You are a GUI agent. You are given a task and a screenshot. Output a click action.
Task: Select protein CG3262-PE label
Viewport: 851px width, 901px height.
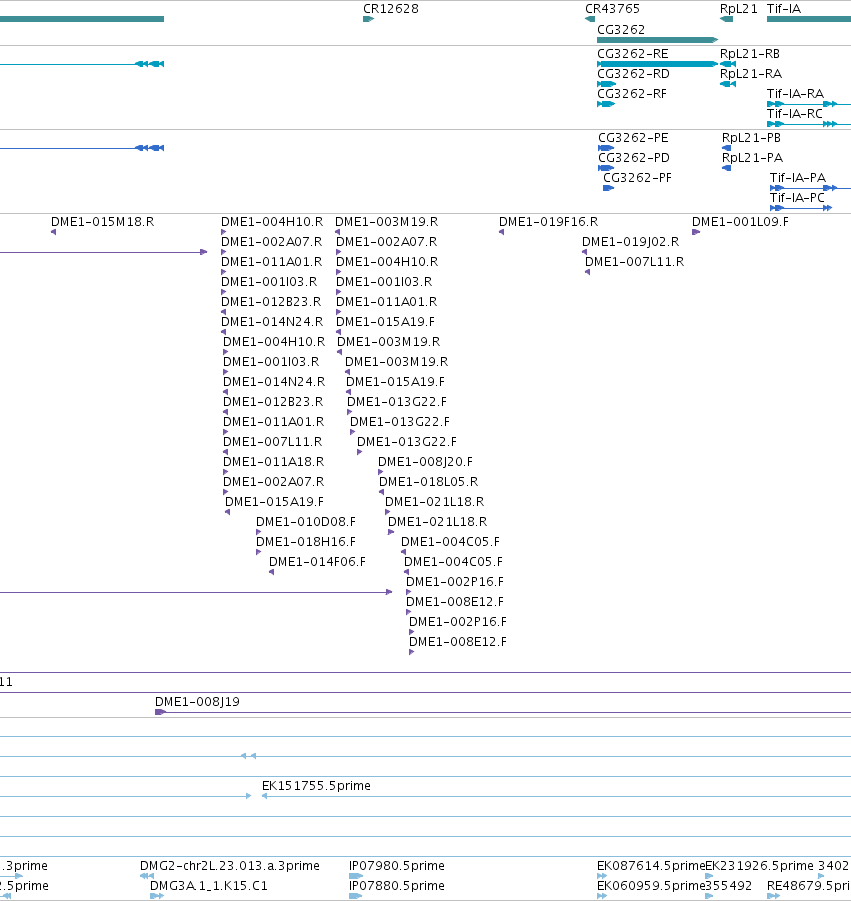click(633, 138)
